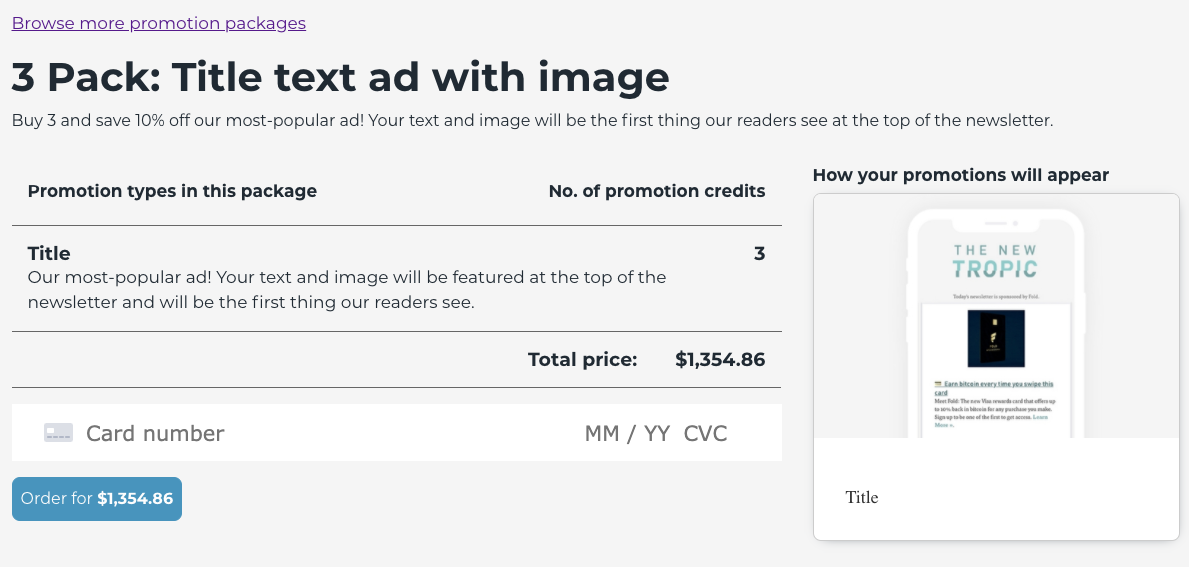Image resolution: width=1189 pixels, height=567 pixels.
Task: Click the How your promotions will appear heading
Action: [961, 175]
